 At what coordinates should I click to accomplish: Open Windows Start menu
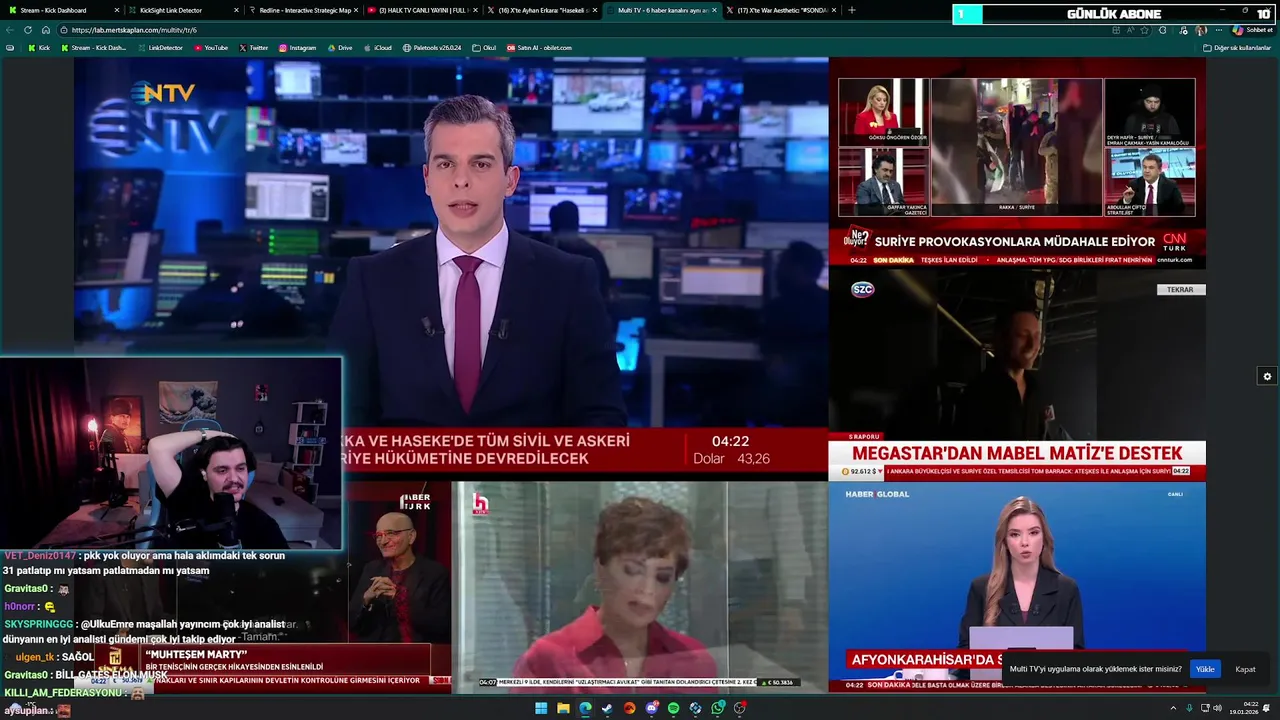coord(541,708)
